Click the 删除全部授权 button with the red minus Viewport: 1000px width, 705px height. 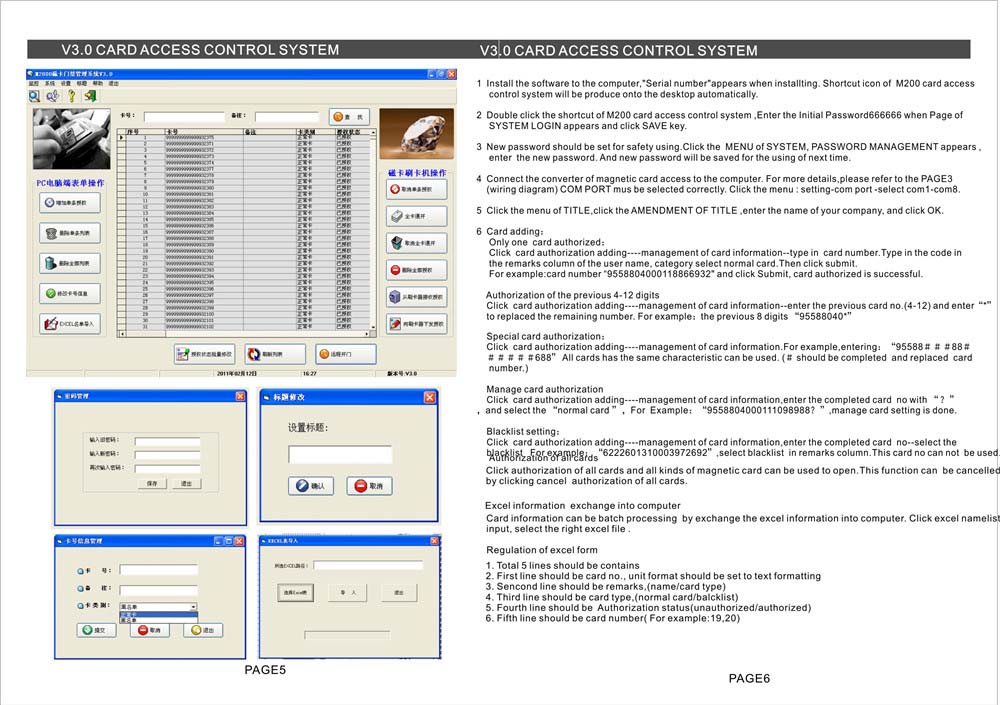point(416,270)
